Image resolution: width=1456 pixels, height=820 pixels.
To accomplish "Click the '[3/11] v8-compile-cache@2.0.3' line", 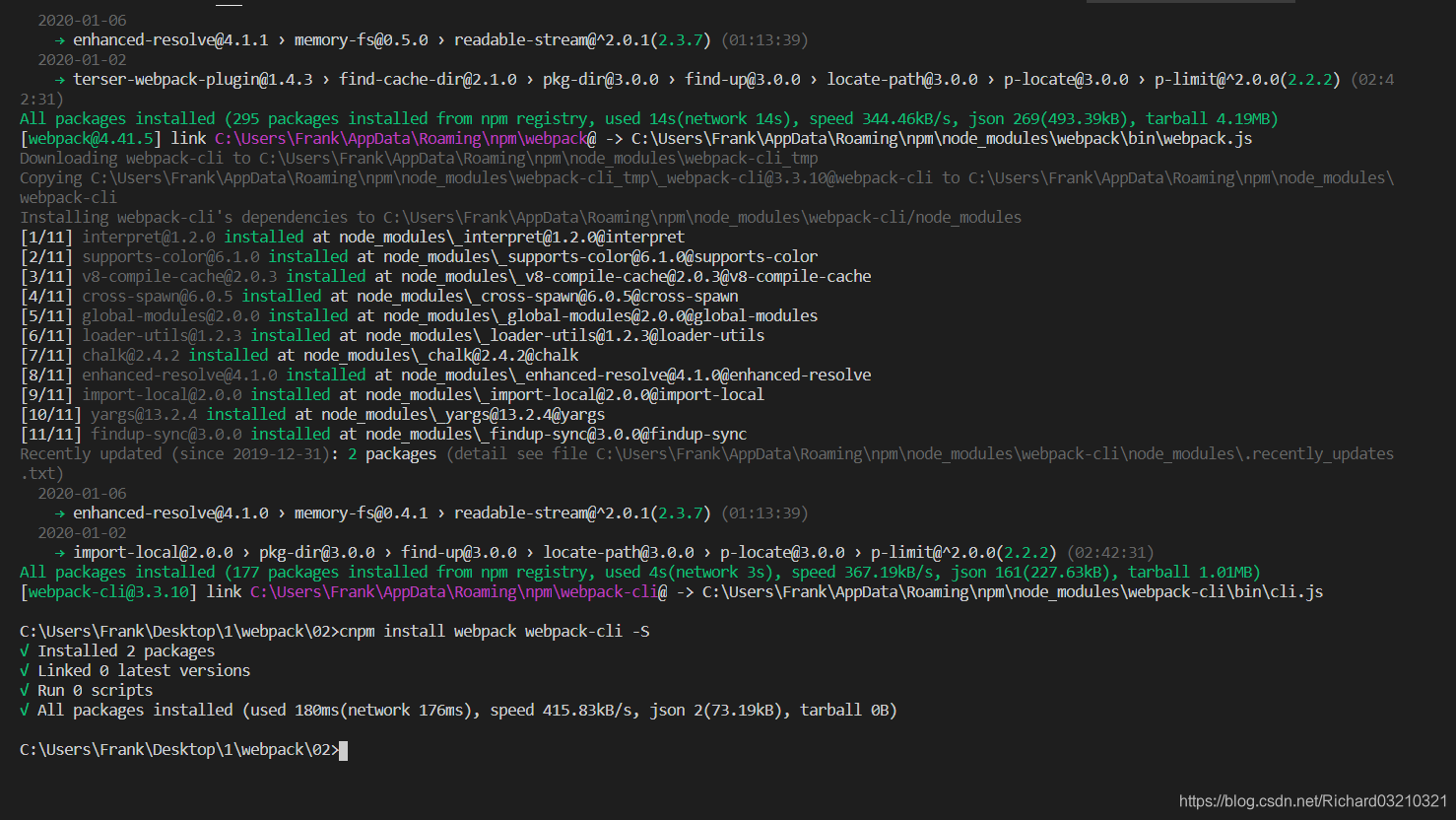I will click(x=445, y=276).
